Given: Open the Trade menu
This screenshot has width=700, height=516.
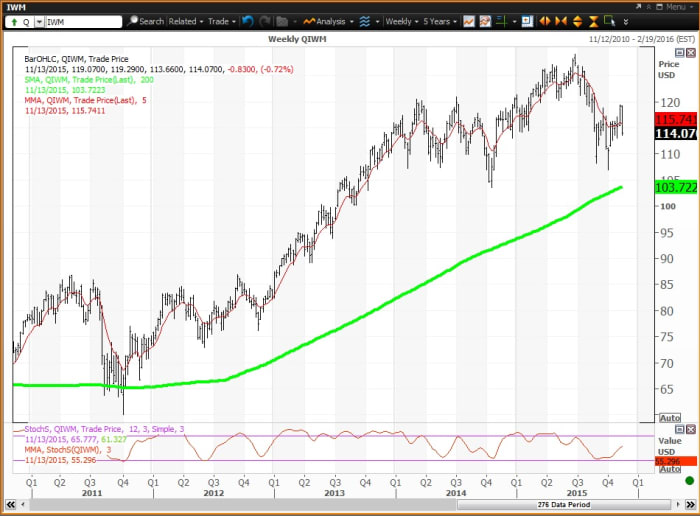Looking at the screenshot, I should coord(222,21).
